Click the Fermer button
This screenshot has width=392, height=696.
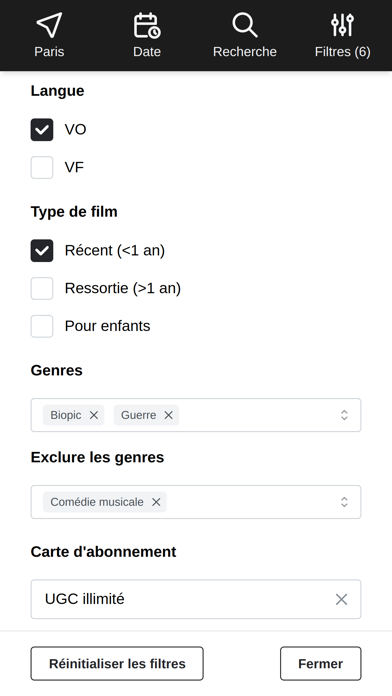(321, 664)
